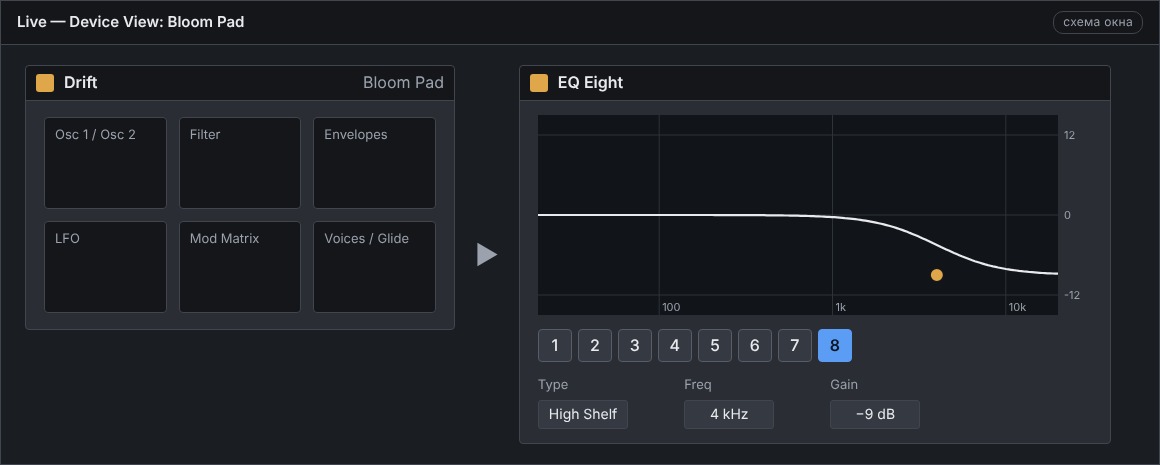Open the Envelopes section of Drift

(x=374, y=163)
